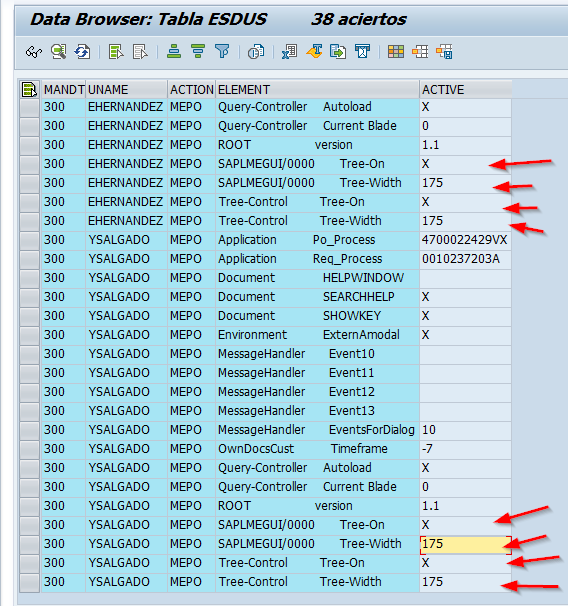Image resolution: width=568 pixels, height=606 pixels.
Task: Click the word processing icon
Action: [315, 51]
